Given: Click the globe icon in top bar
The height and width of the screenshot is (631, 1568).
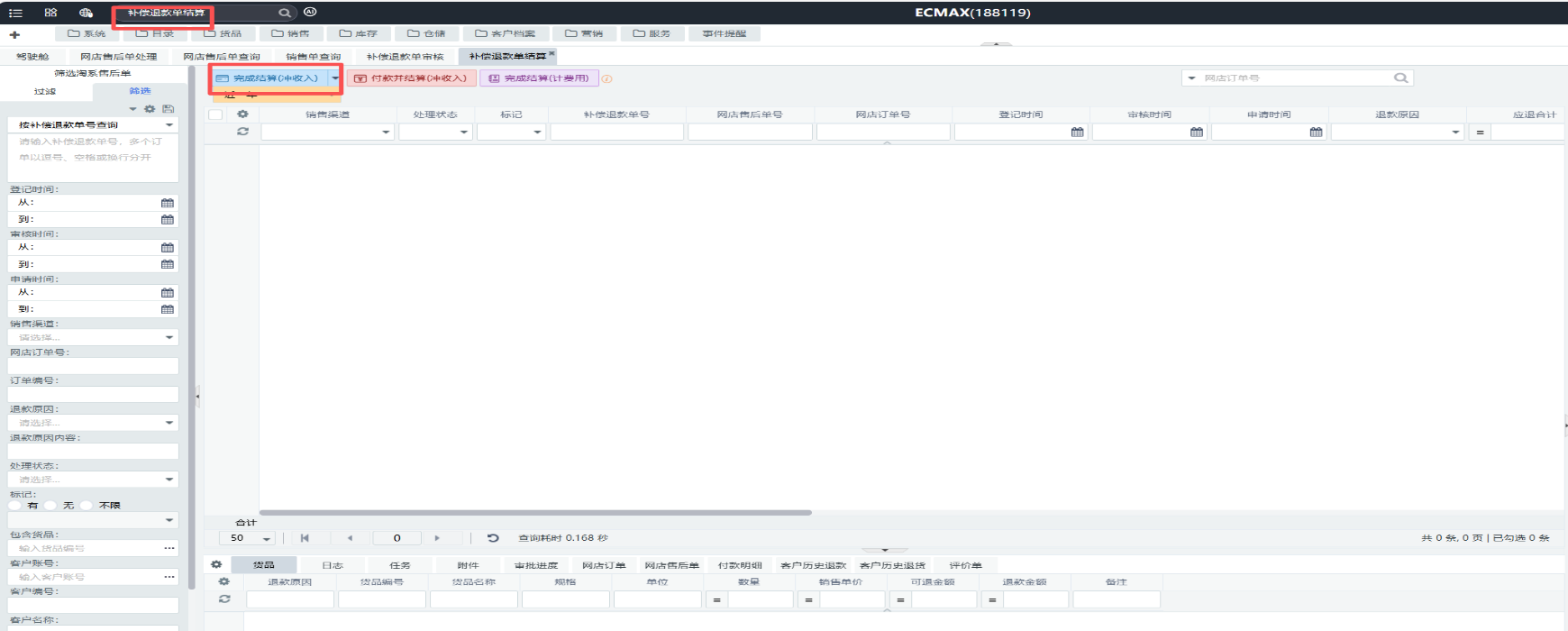Looking at the screenshot, I should coord(86,13).
